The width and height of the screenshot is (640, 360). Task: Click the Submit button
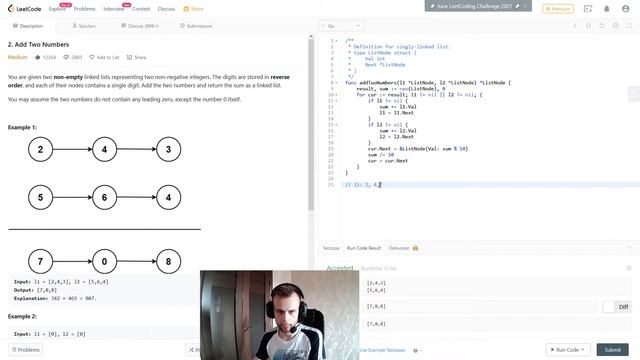point(612,350)
